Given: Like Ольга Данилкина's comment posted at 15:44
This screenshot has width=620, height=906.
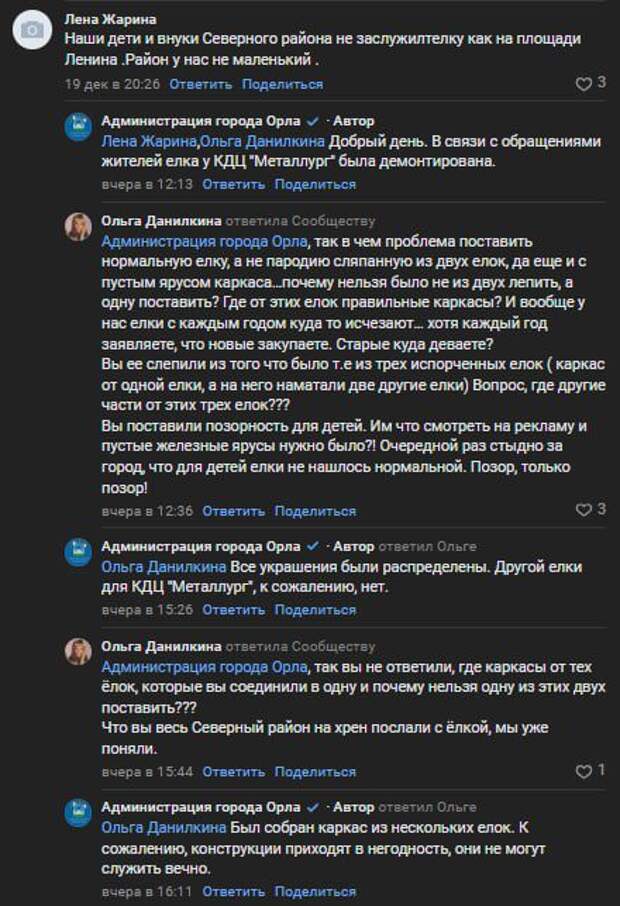Looking at the screenshot, I should 584,771.
